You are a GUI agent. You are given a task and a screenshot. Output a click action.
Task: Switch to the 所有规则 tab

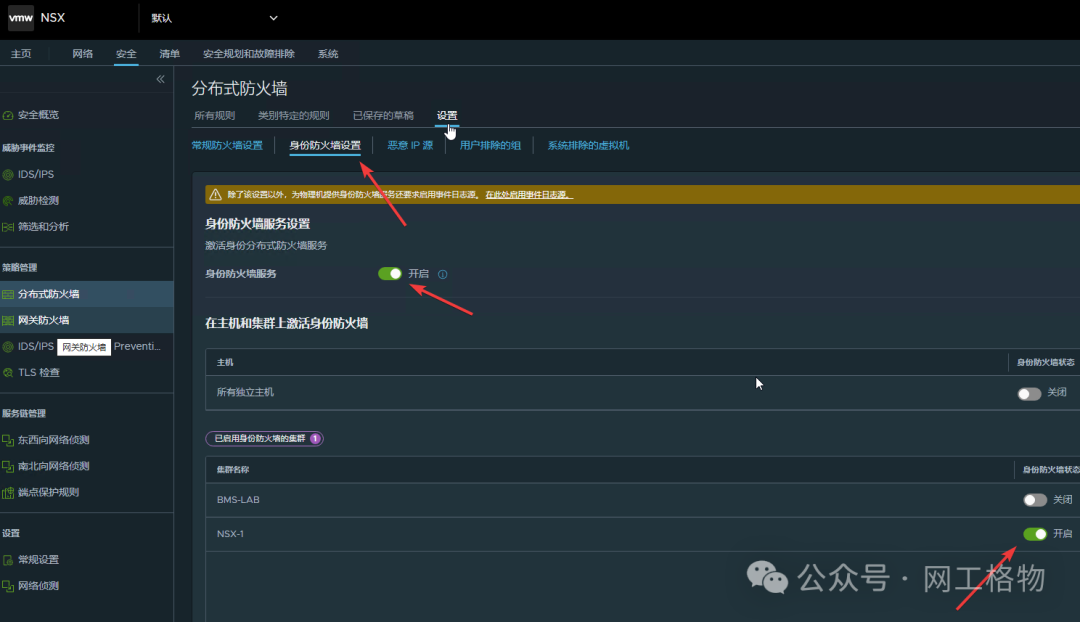click(x=215, y=116)
